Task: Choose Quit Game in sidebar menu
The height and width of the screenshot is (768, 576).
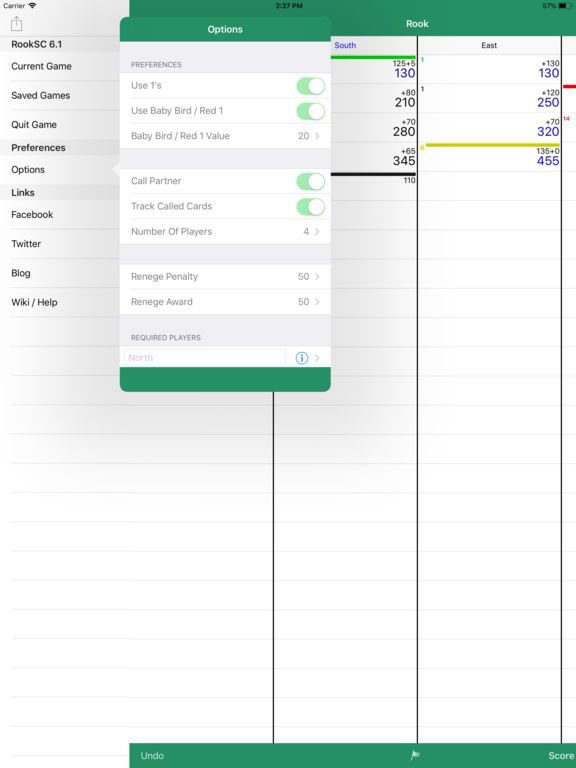Action: (x=34, y=124)
